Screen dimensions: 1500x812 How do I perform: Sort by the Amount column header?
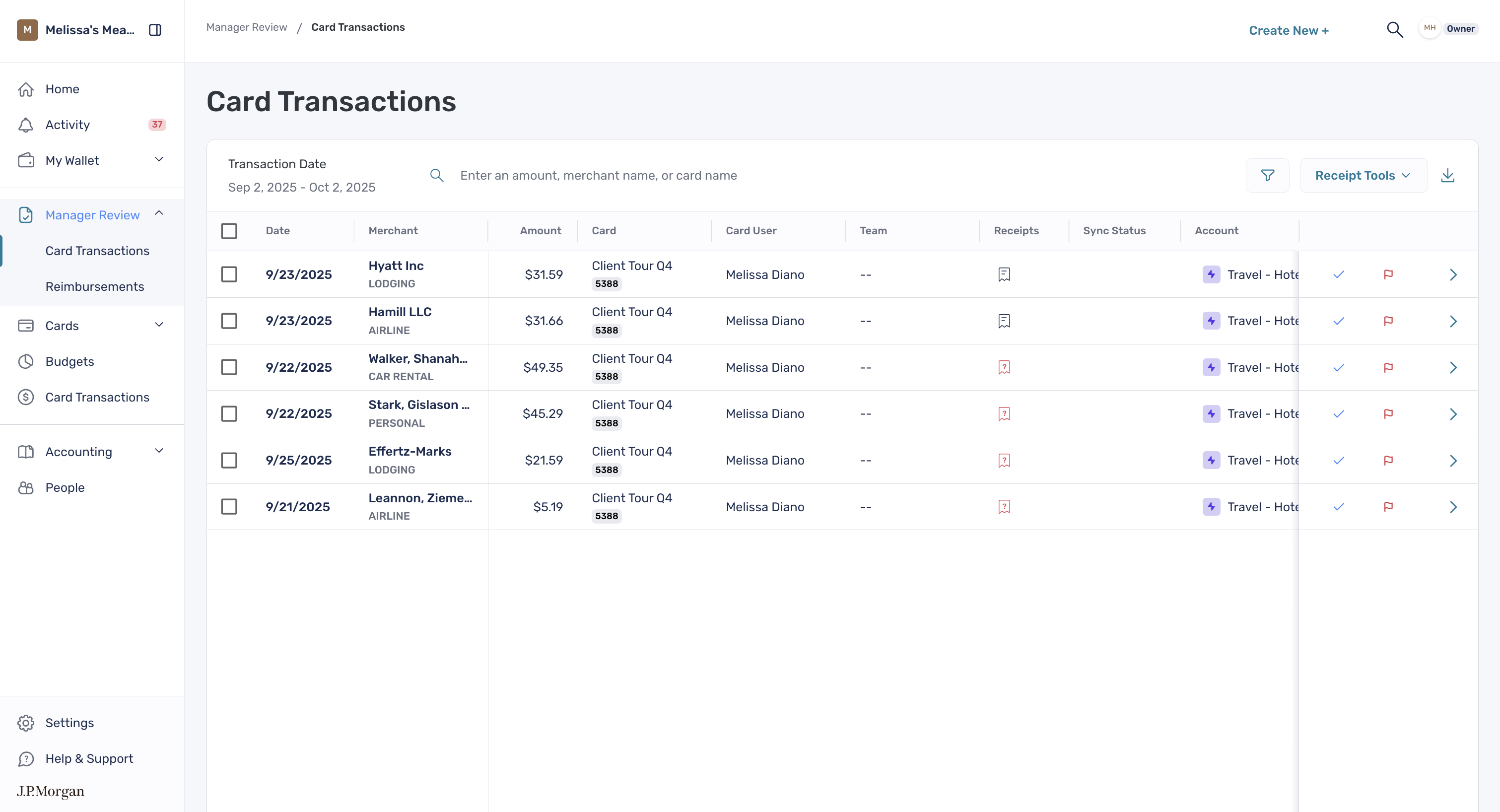(541, 230)
